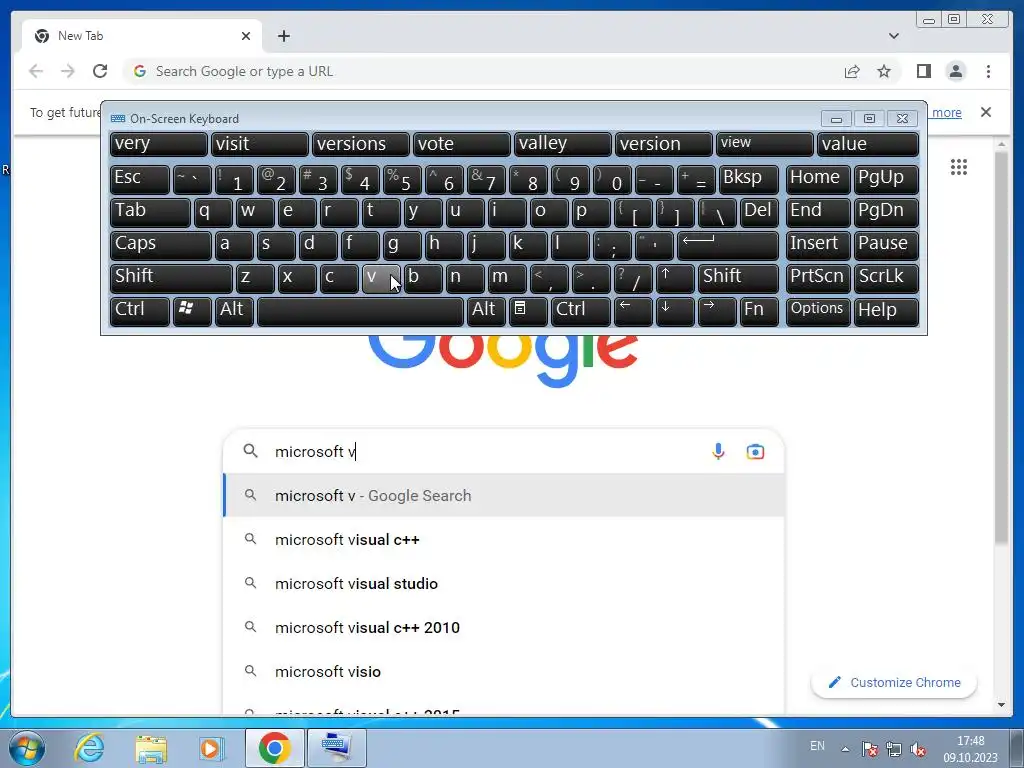Bookmark this tab with star icon
Image resolution: width=1024 pixels, height=768 pixels.
(x=884, y=71)
